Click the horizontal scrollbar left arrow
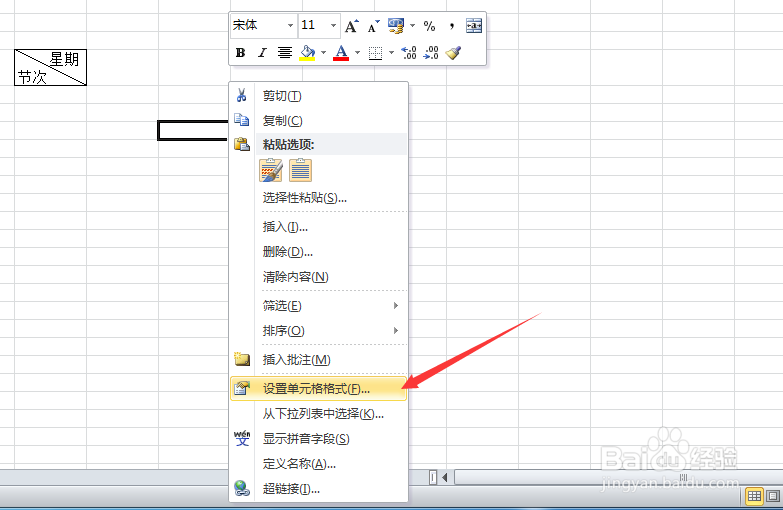 coord(445,478)
